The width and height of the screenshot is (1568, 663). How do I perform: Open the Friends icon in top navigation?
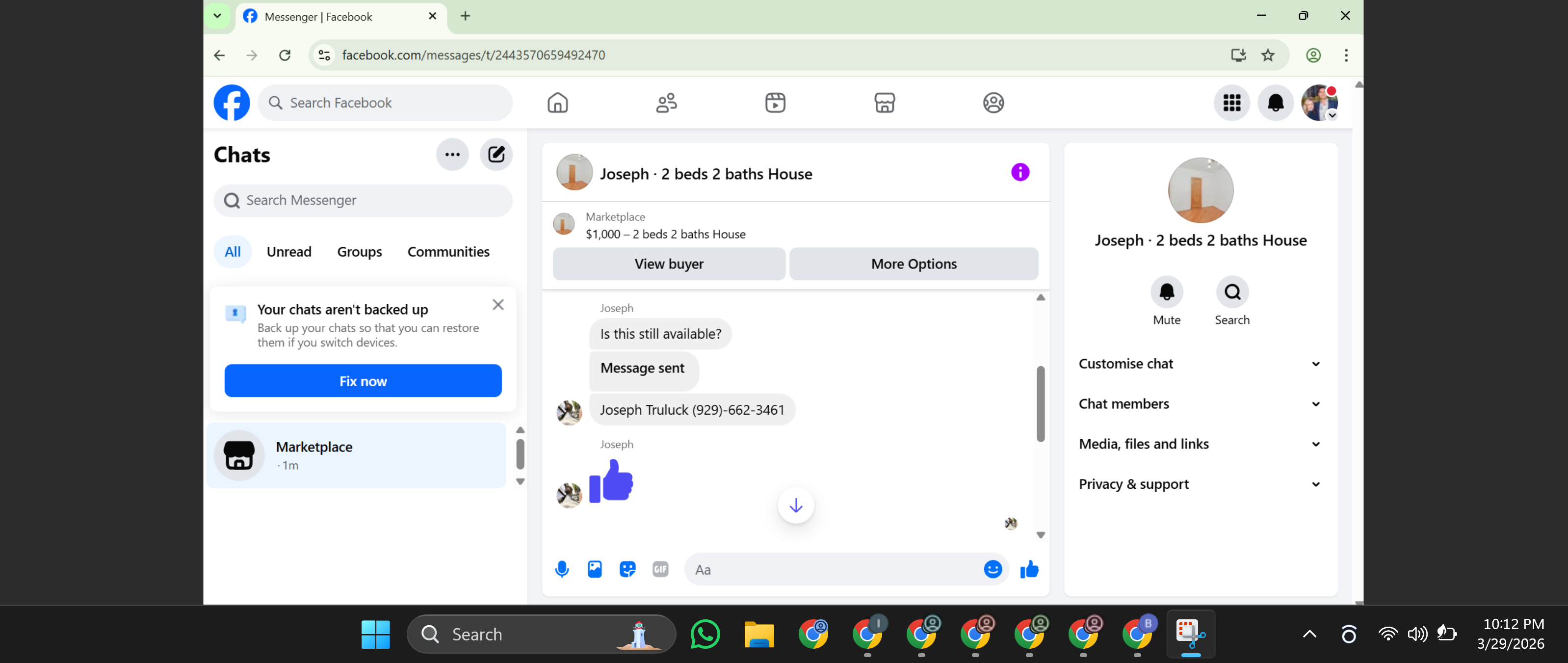click(667, 102)
